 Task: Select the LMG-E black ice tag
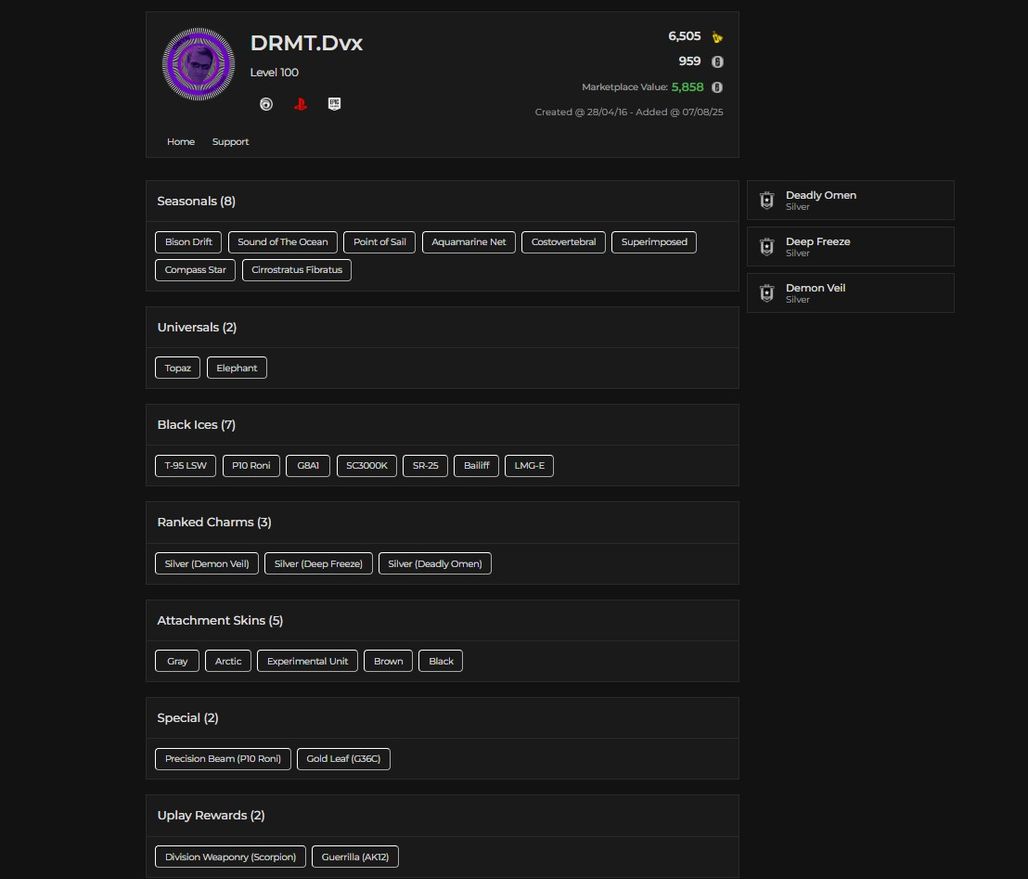point(529,465)
